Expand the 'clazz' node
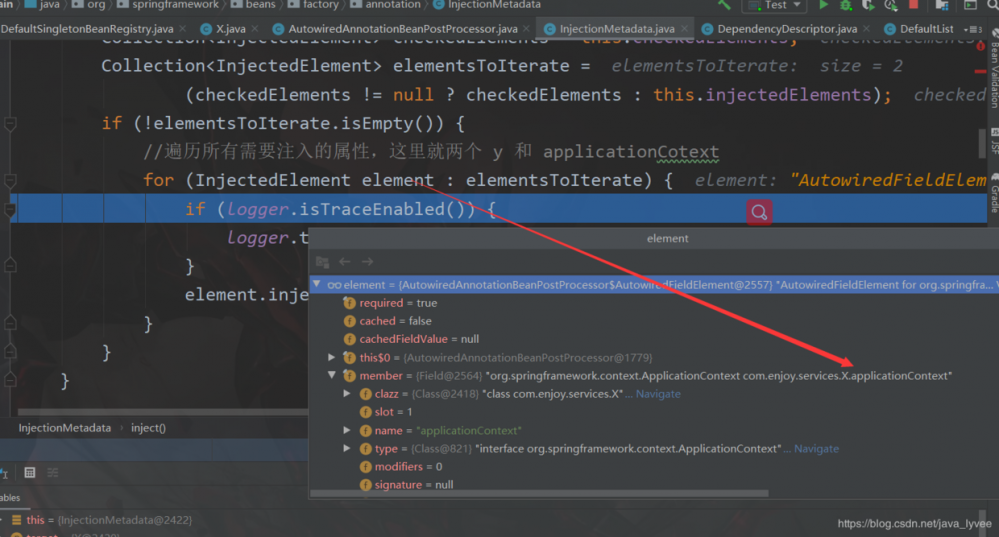 [x=347, y=394]
